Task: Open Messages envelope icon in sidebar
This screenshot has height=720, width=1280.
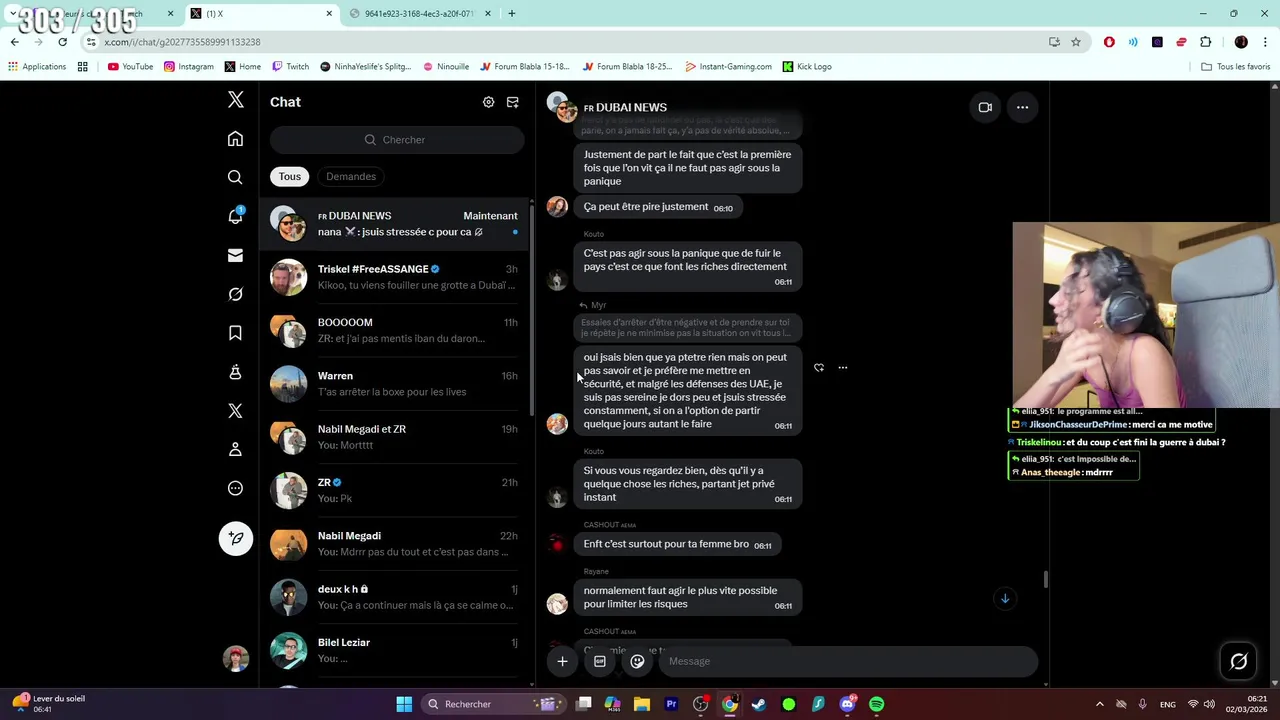Action: click(236, 255)
